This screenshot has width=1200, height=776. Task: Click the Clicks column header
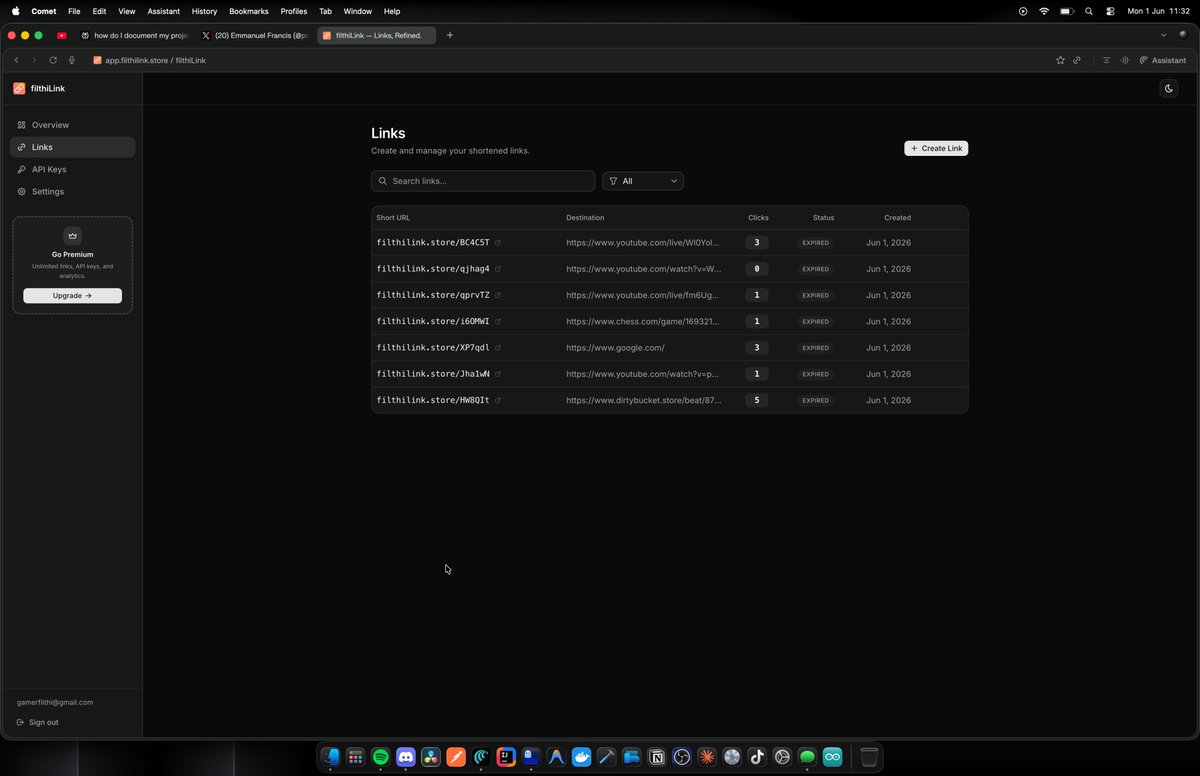[758, 217]
